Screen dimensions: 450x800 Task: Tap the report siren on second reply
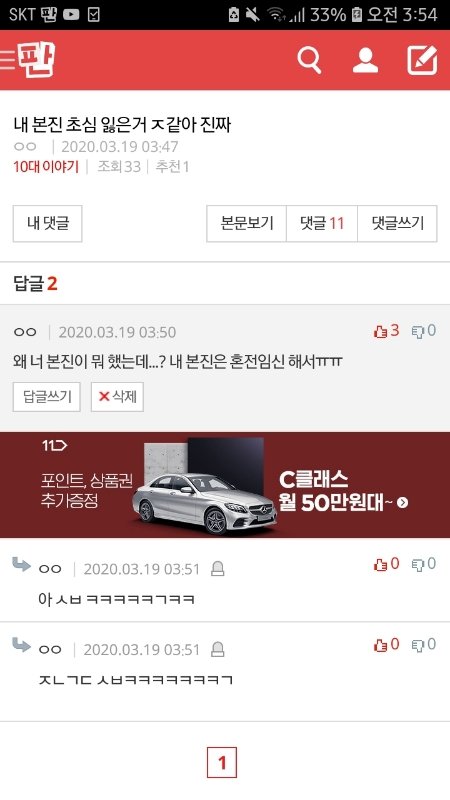pyautogui.click(x=218, y=649)
